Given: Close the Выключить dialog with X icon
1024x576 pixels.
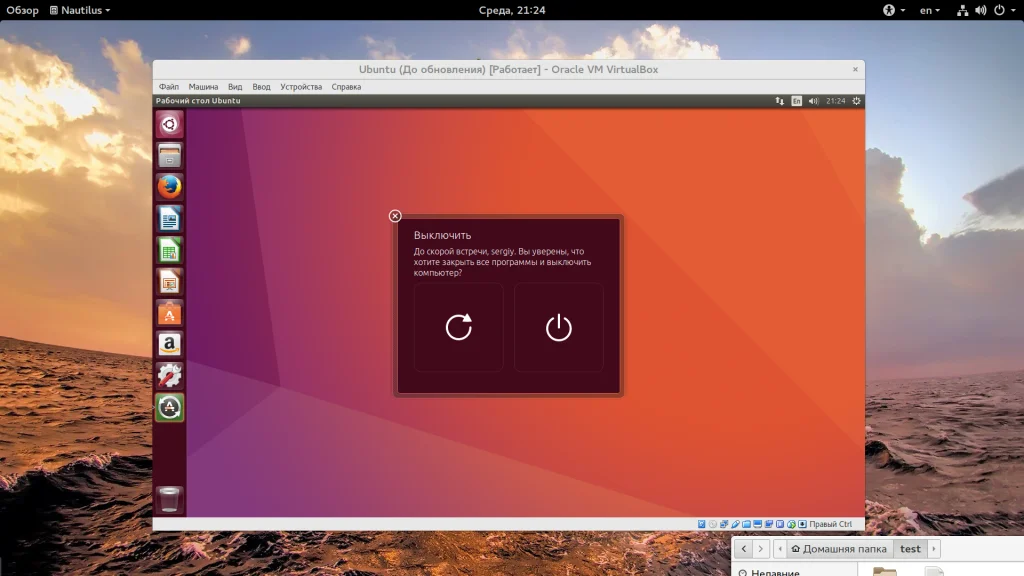Looking at the screenshot, I should click(x=395, y=216).
